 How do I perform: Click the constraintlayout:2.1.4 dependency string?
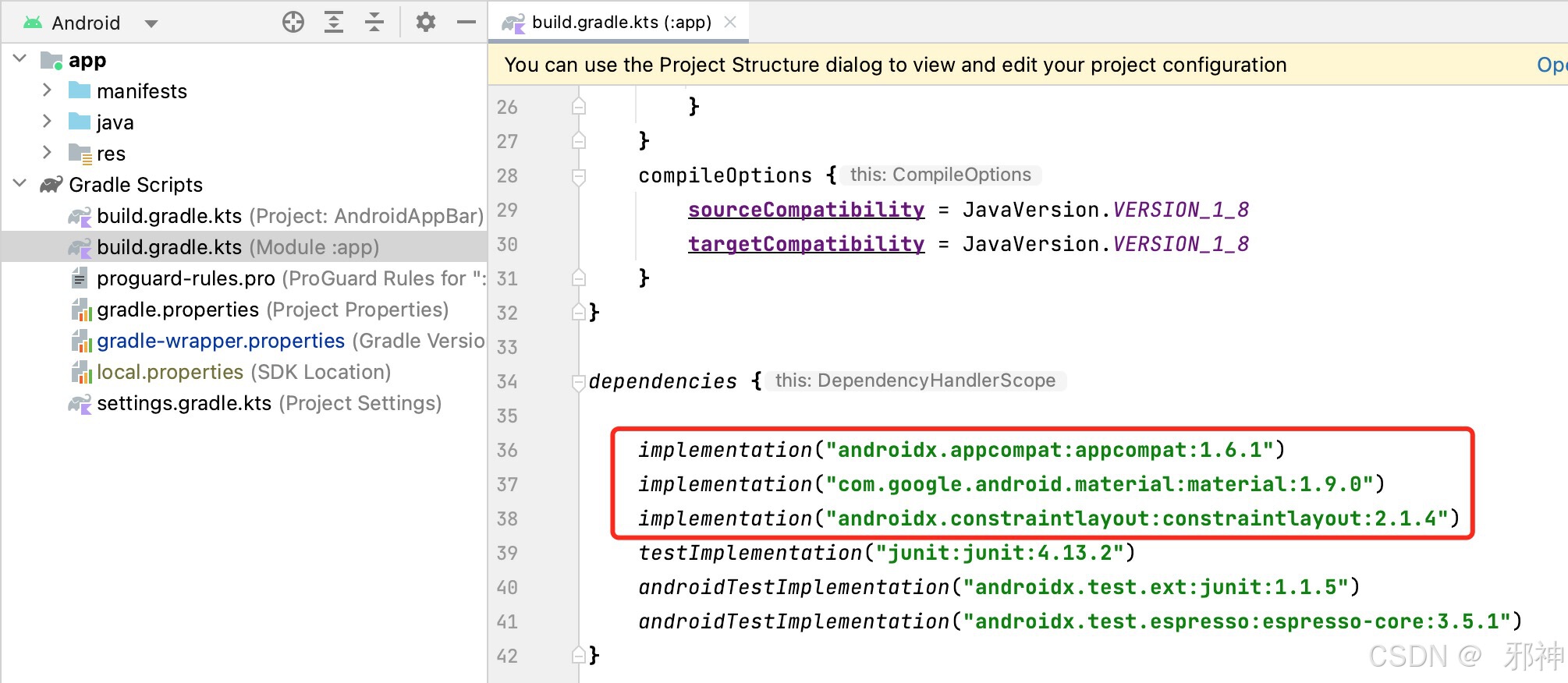click(1137, 518)
